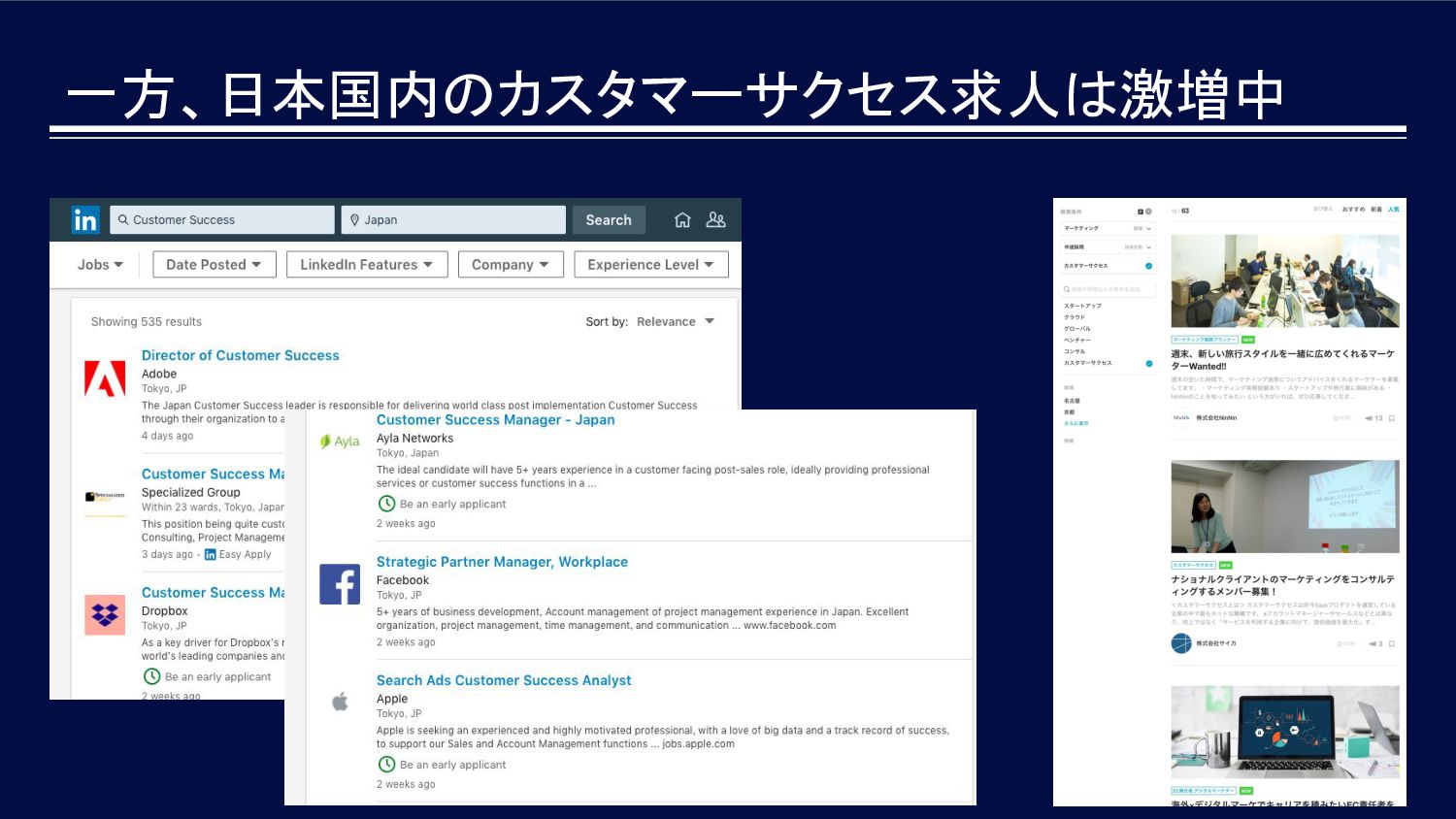This screenshot has height=819, width=1456.
Task: Open the presentation photo thumbnail of サイカ posting
Action: coord(1285,507)
